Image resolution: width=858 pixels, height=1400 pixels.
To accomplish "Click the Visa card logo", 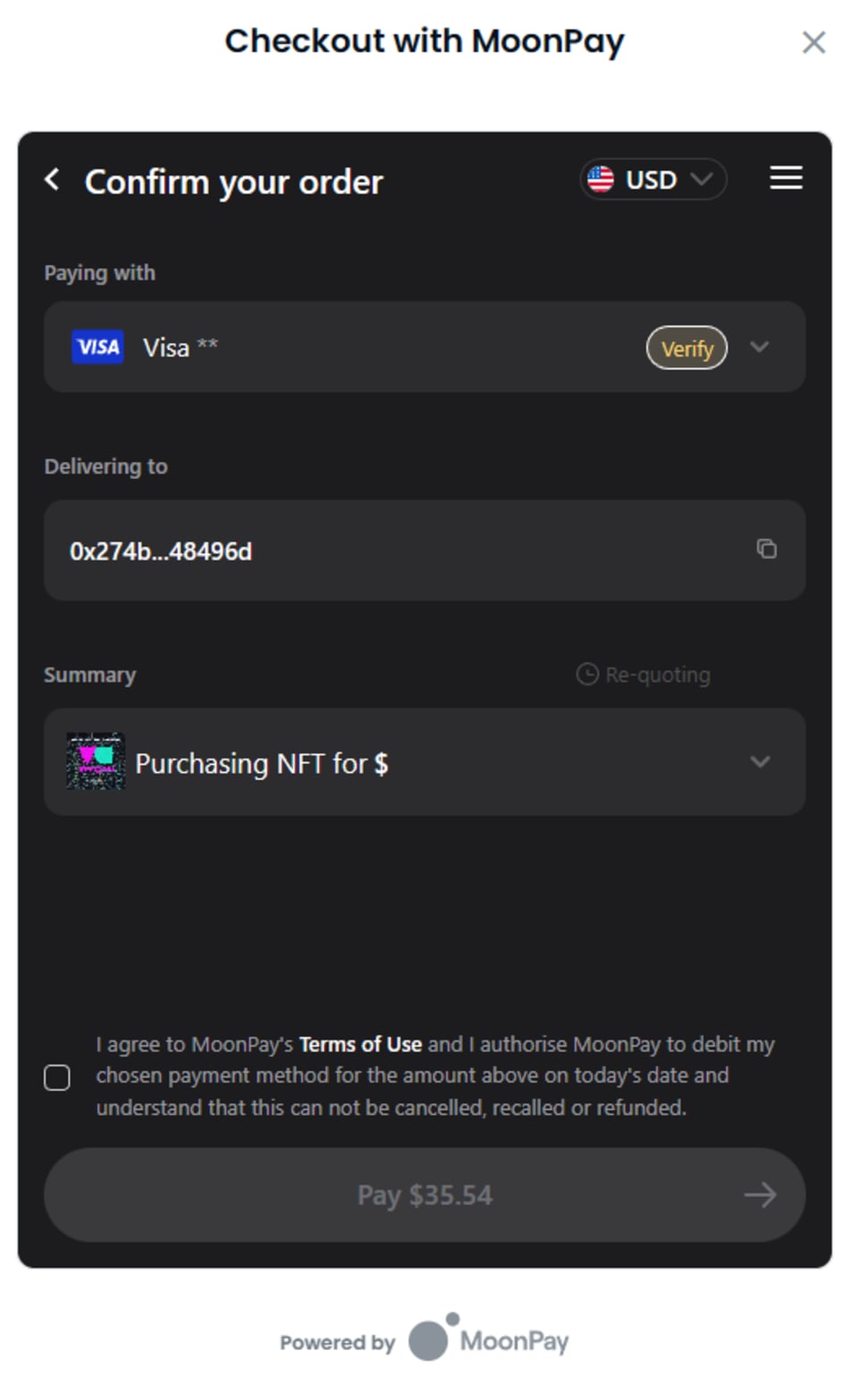I will pyautogui.click(x=97, y=347).
